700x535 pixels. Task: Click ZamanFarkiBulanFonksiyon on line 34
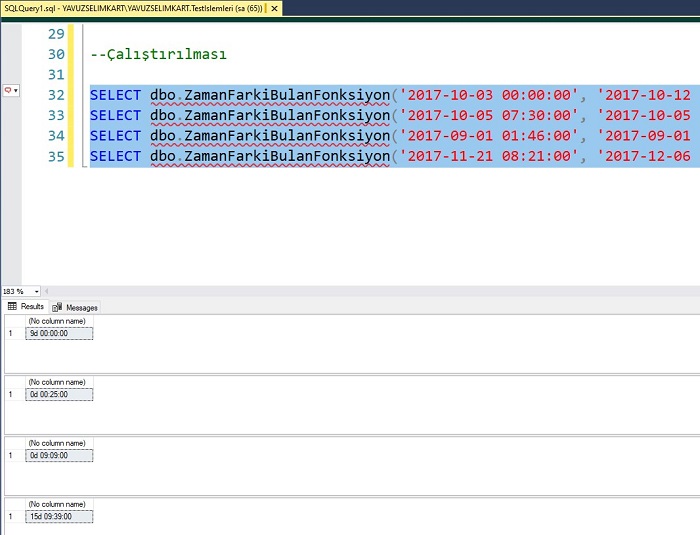[x=287, y=136]
